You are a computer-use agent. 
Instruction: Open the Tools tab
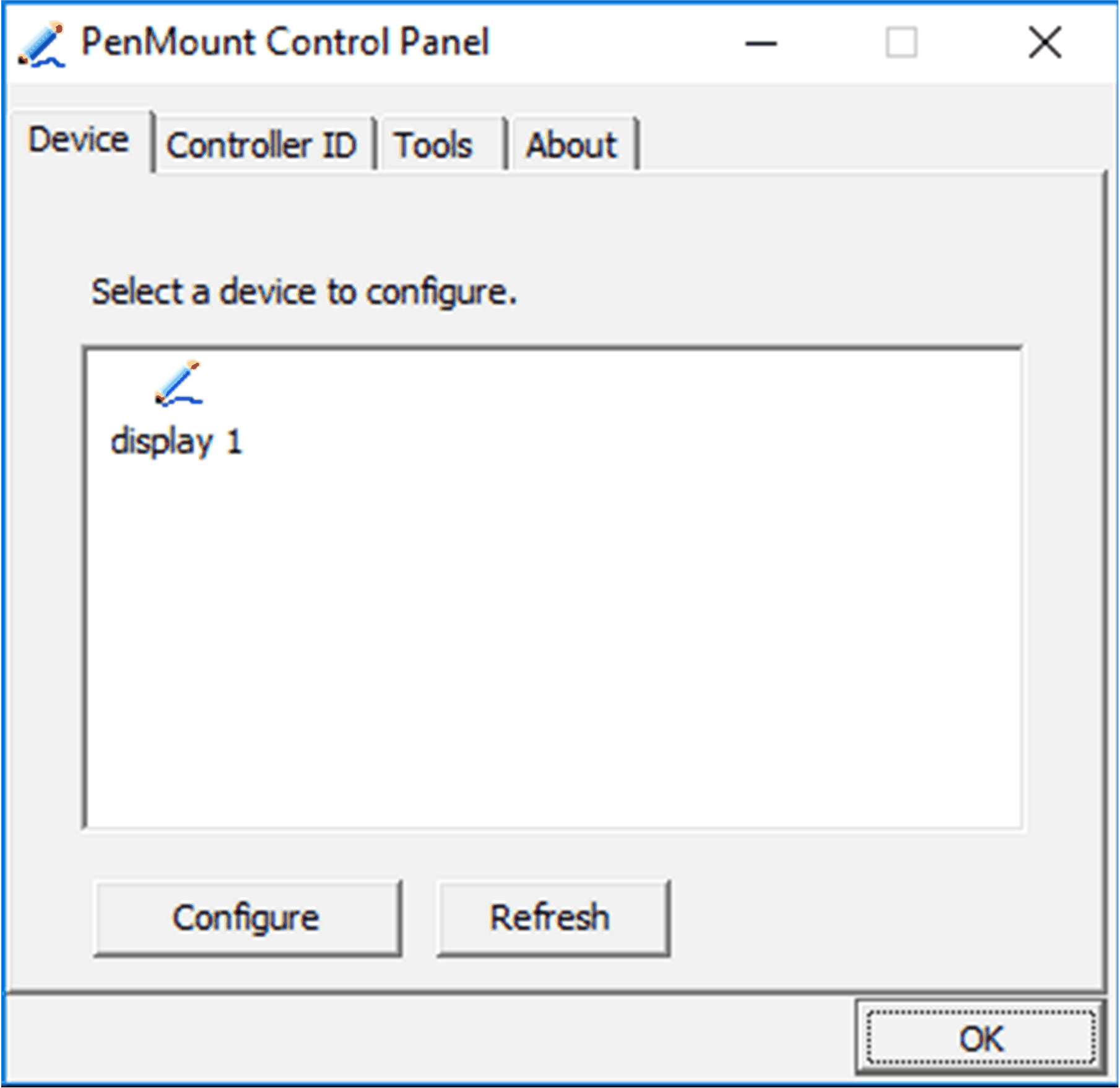pos(433,144)
